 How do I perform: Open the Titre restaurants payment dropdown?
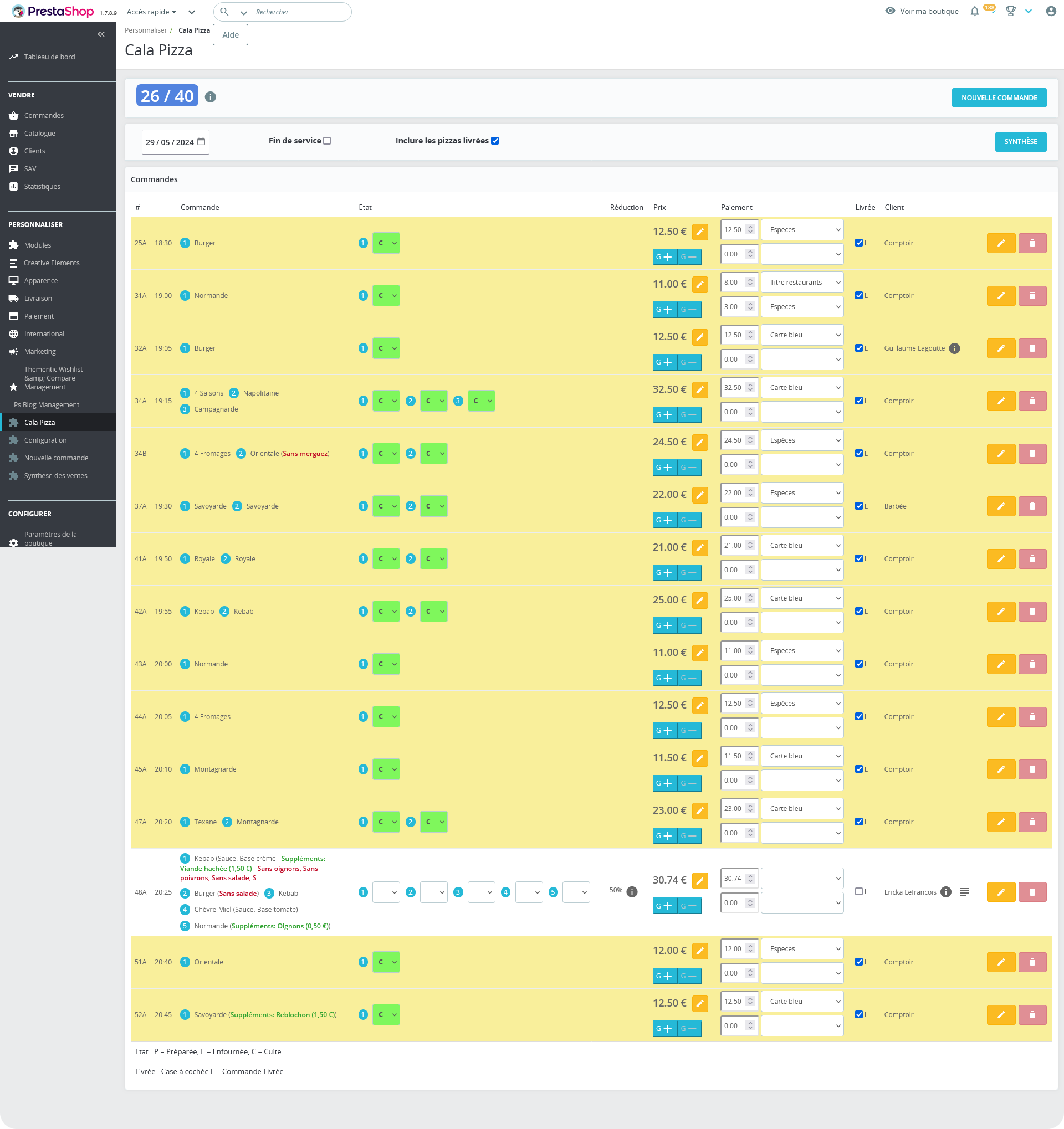click(x=802, y=283)
